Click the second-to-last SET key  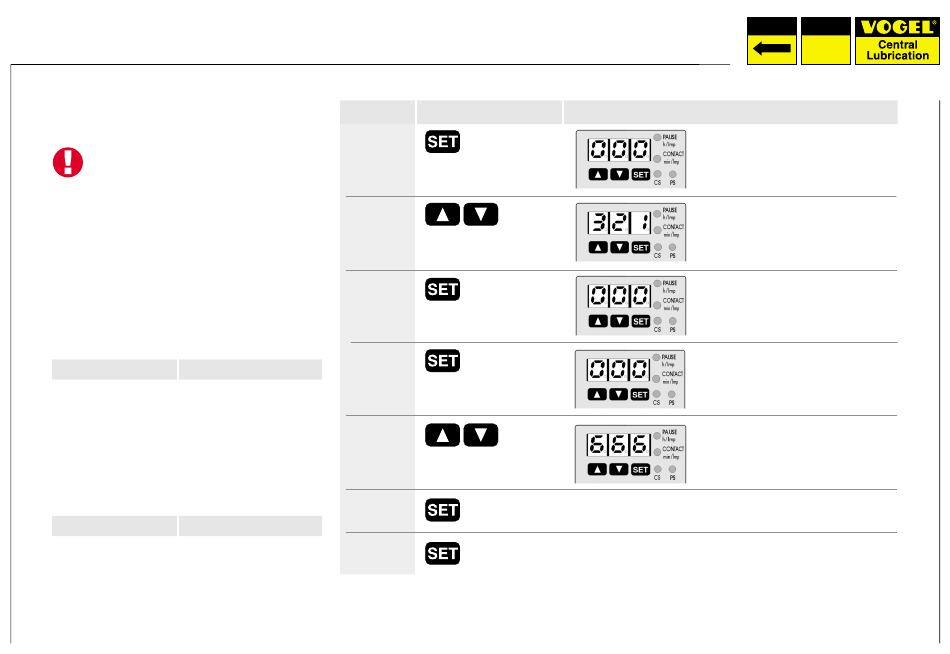[442, 510]
